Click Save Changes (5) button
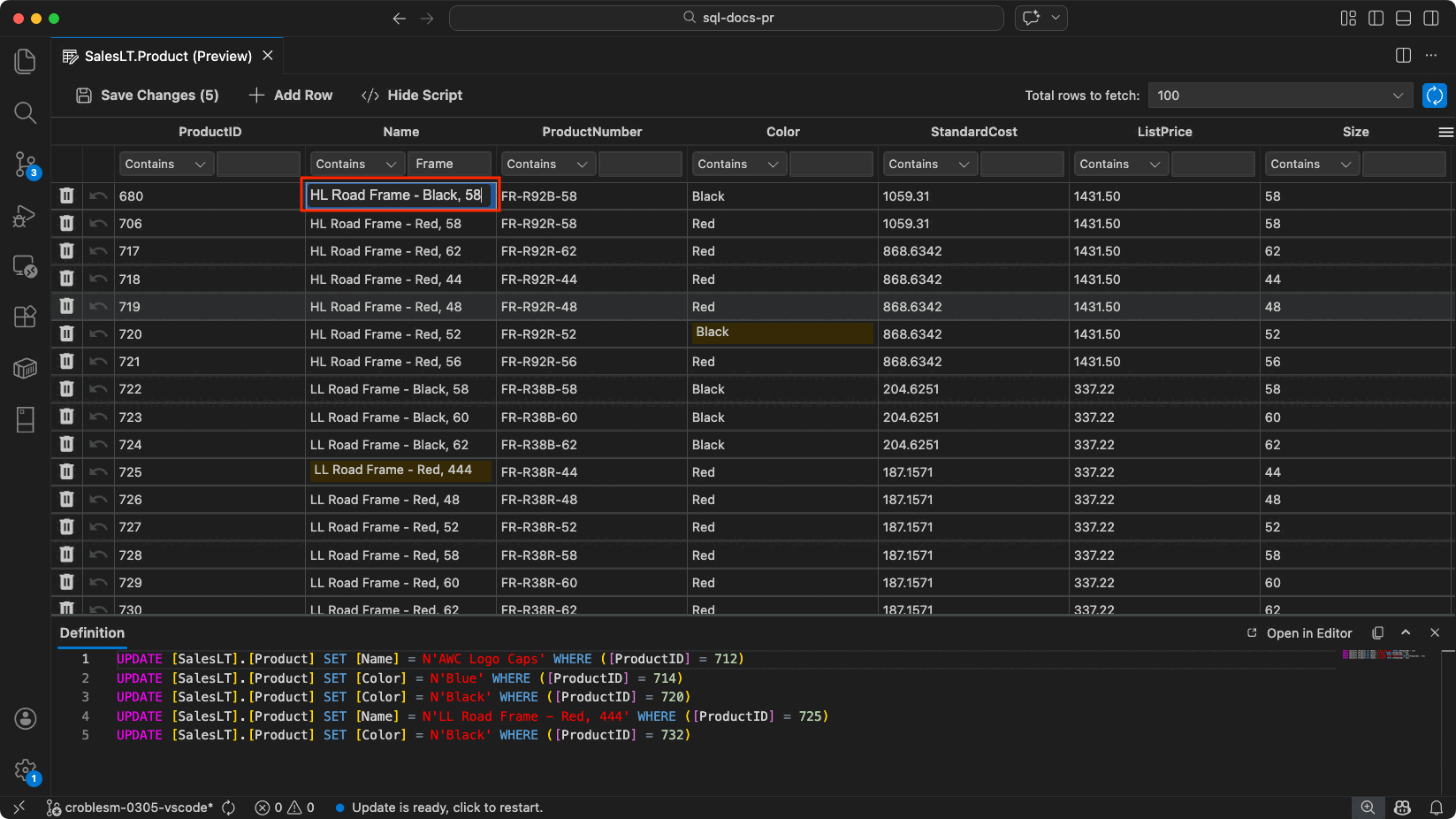The height and width of the screenshot is (819, 1456). pyautogui.click(x=147, y=96)
